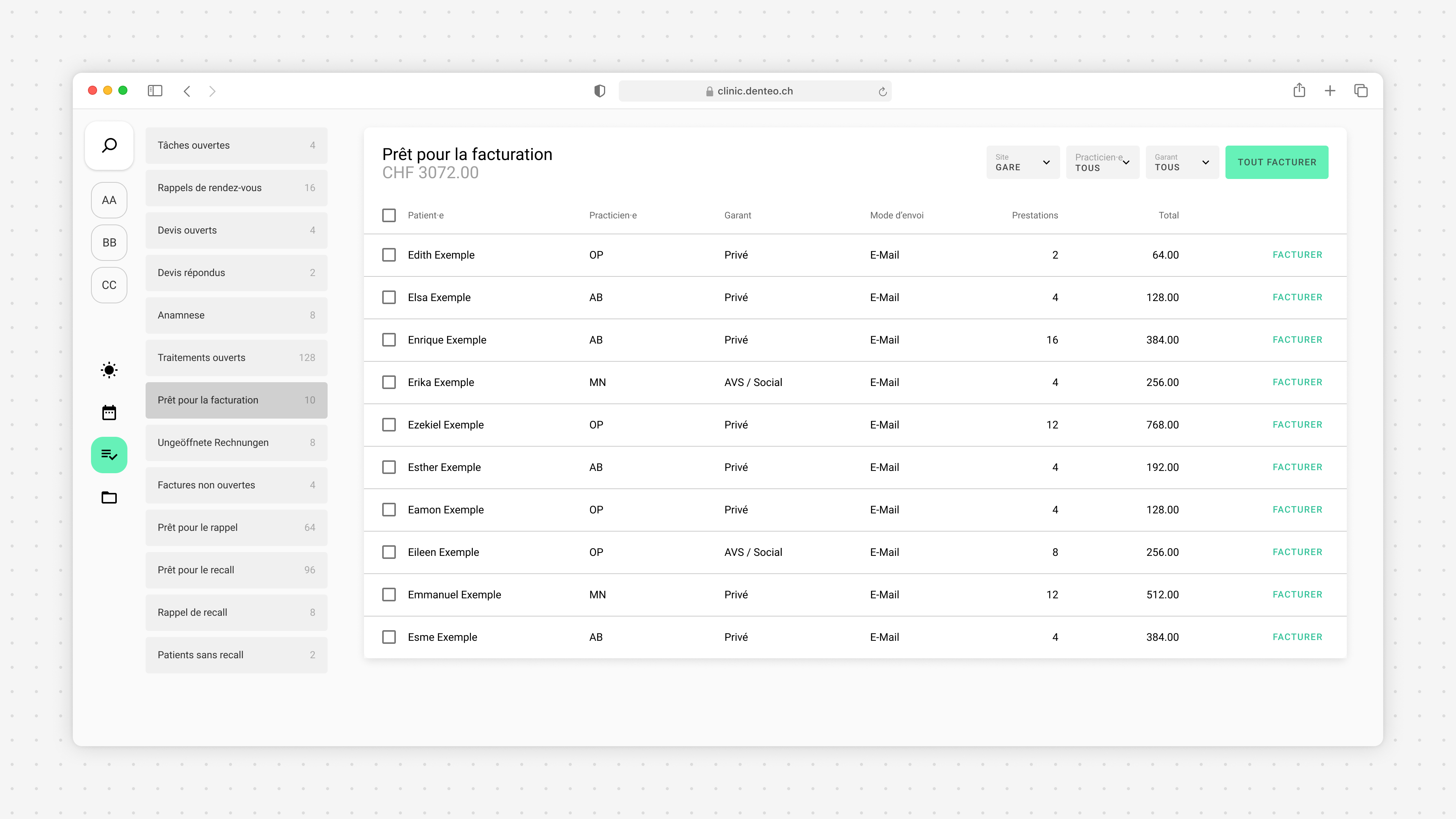The image size is (1456, 819).
Task: Open the folder icon in sidebar
Action: point(109,497)
